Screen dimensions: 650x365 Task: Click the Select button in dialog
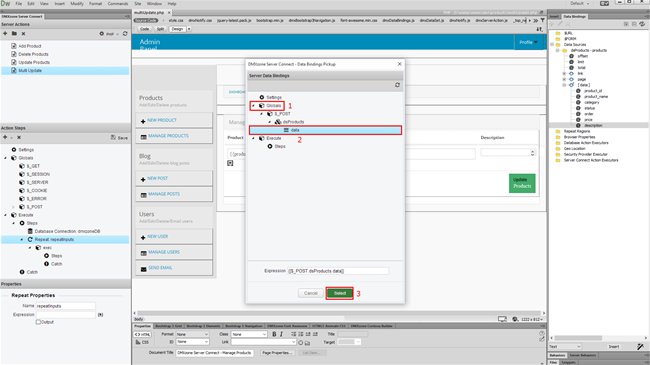point(340,293)
